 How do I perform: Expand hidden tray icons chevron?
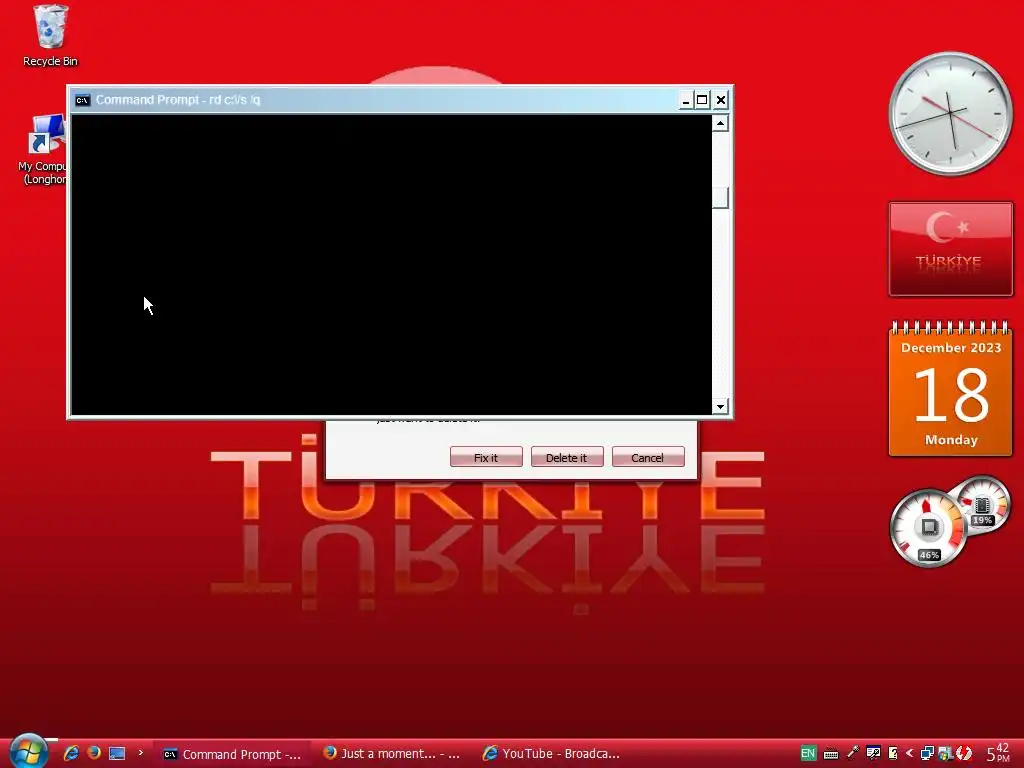[x=909, y=753]
